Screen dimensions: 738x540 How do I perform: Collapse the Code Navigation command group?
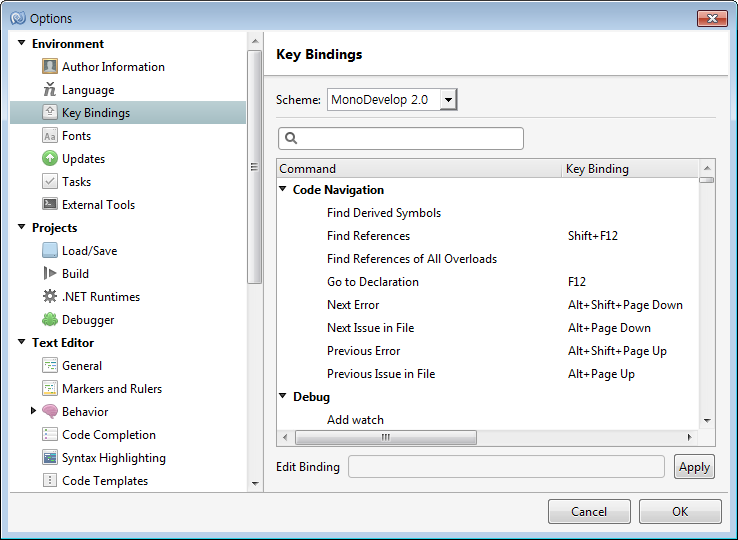click(283, 190)
